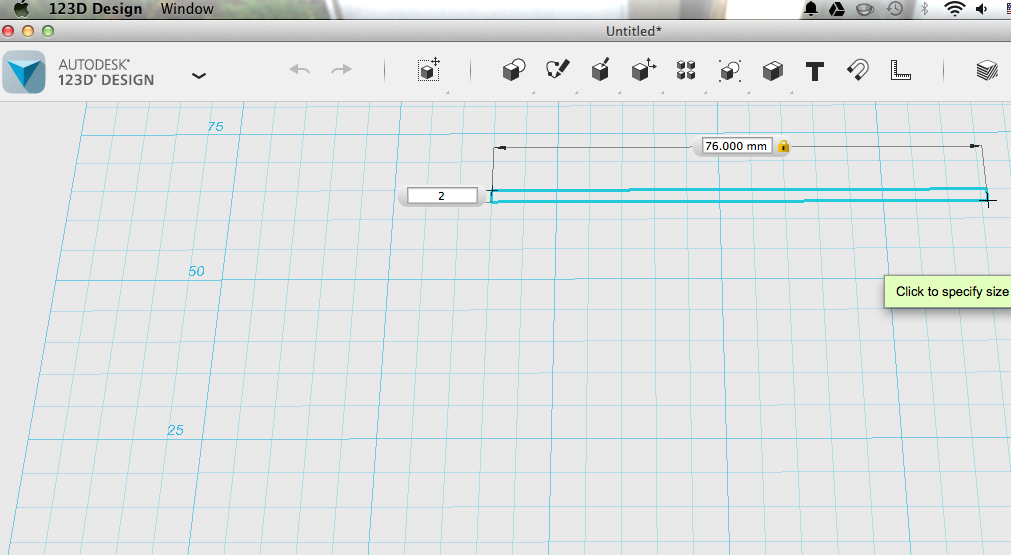Undo the last action
Viewport: 1011px width, 555px height.
click(x=299, y=69)
